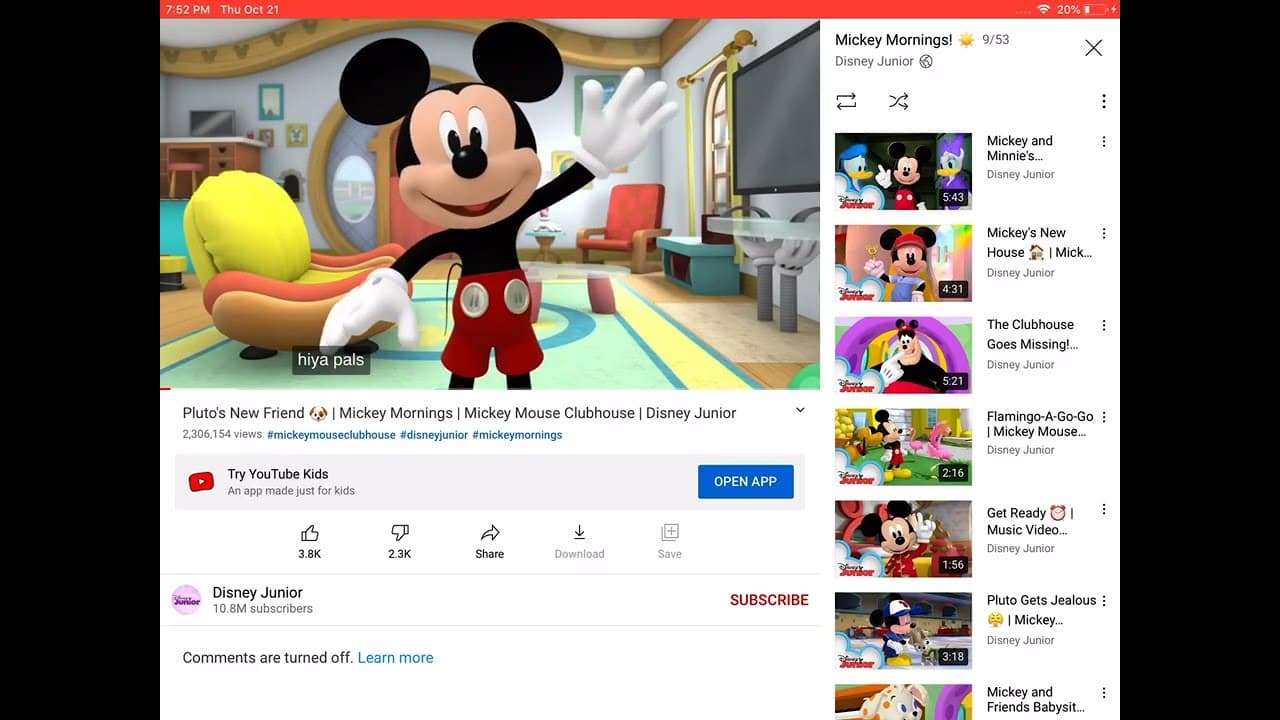The height and width of the screenshot is (720, 1280).
Task: Tap the Download icon
Action: [x=579, y=533]
